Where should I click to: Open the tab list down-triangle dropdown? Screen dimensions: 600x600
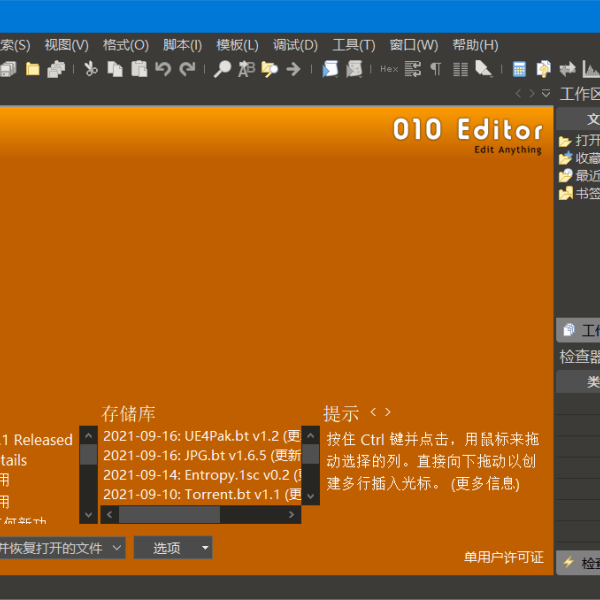pos(546,93)
